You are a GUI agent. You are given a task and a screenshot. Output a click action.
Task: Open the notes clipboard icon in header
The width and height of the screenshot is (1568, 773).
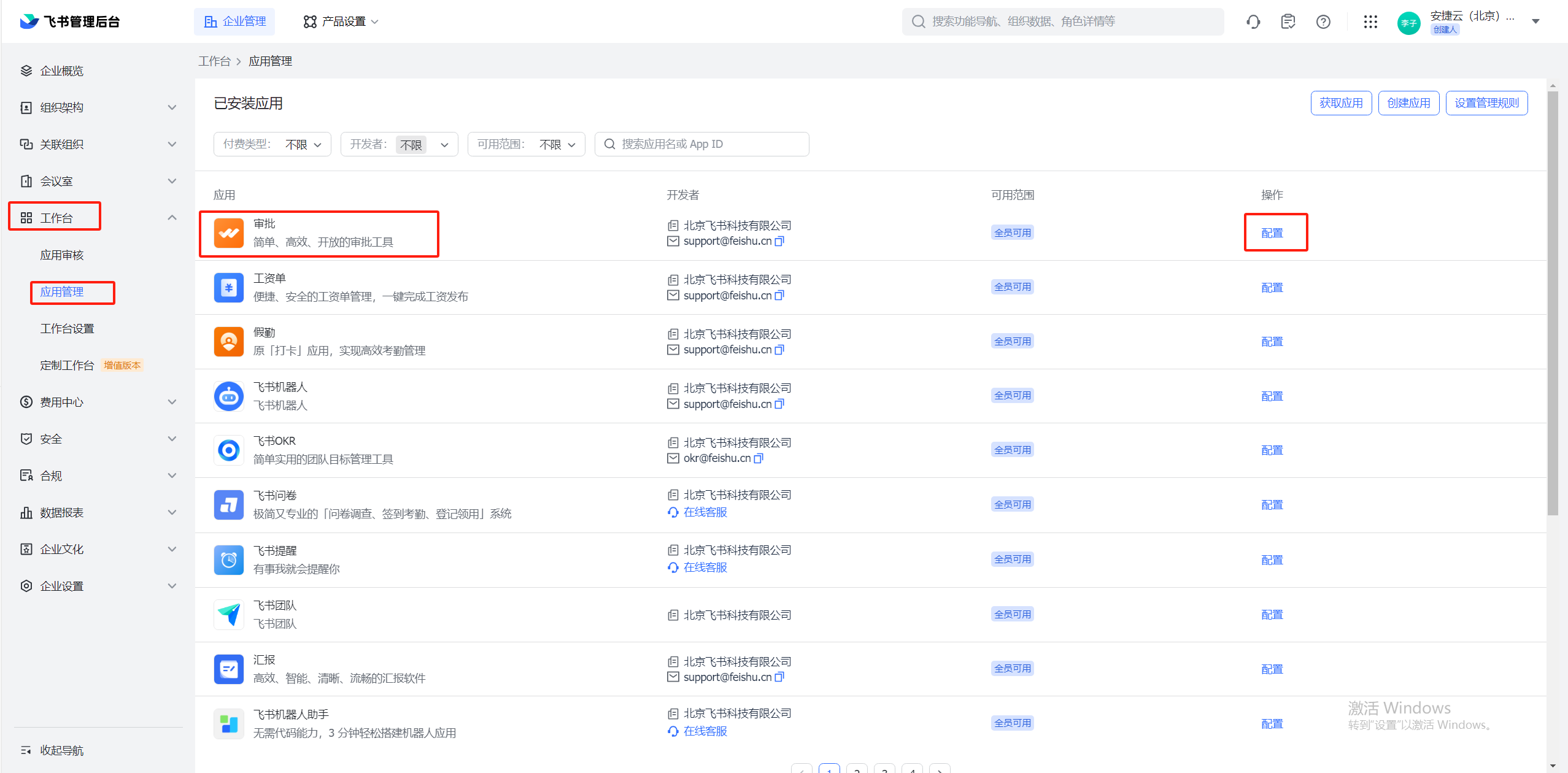1288,22
